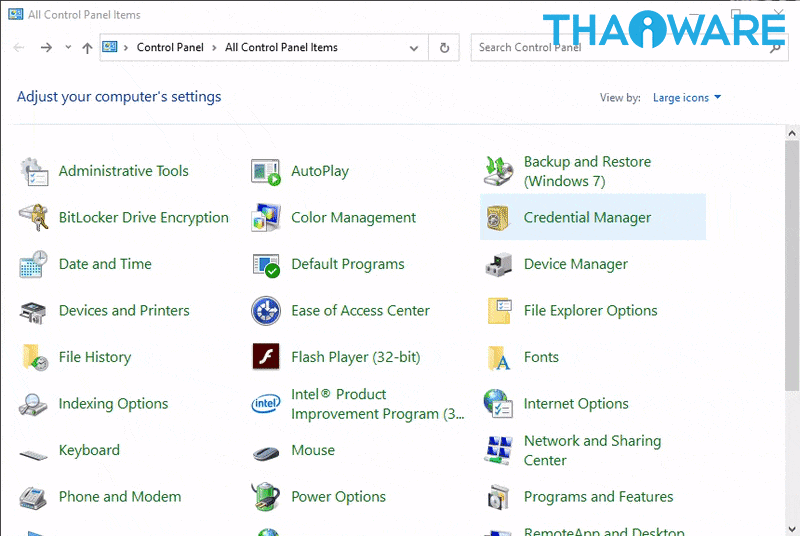
Task: Open the Administrative Tools link
Action: pyautogui.click(x=123, y=171)
